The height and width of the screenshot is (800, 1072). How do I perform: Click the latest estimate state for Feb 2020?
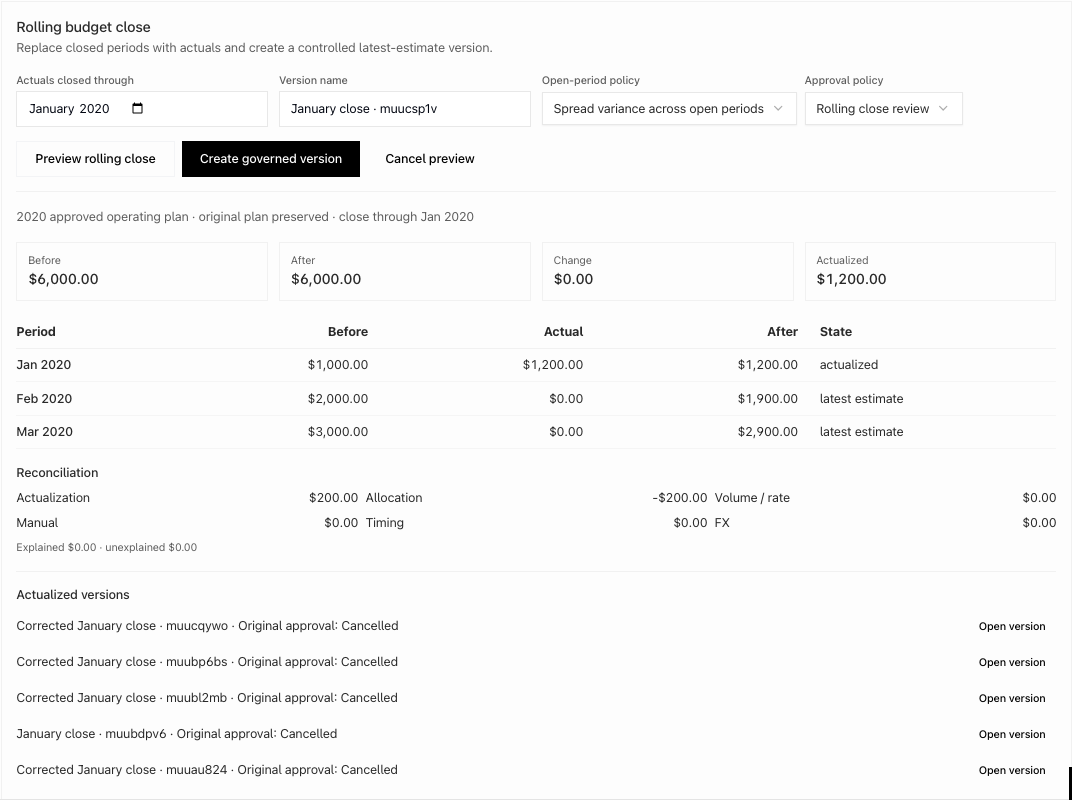click(861, 399)
